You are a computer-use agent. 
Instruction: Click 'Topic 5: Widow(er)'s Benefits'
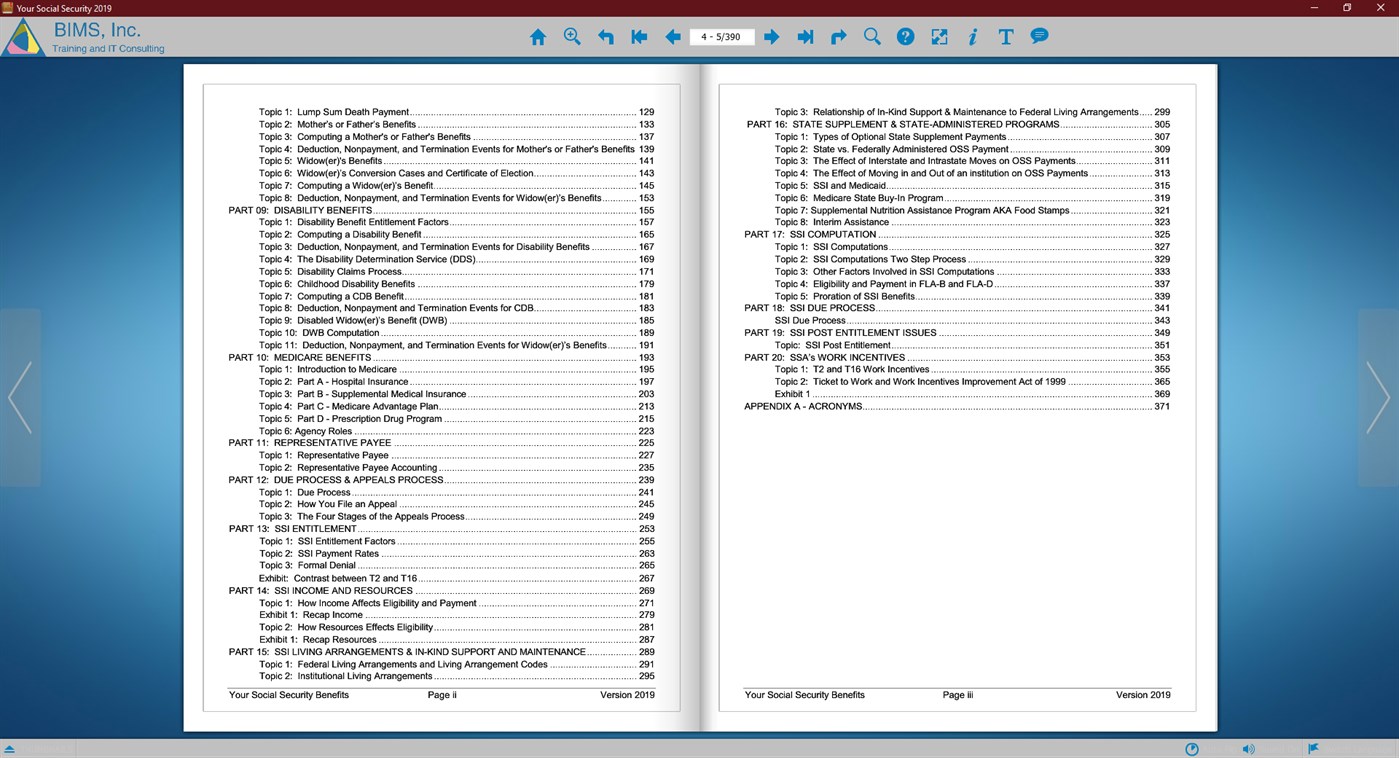pos(456,161)
